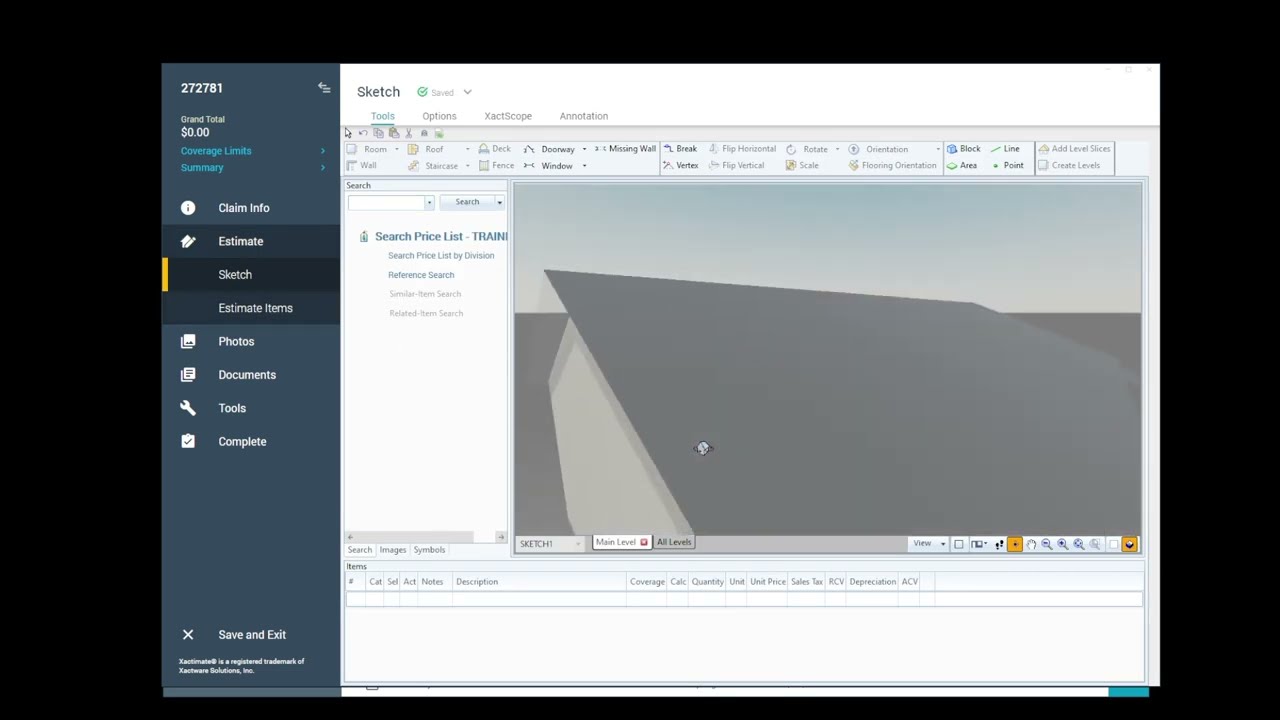Select the Fence tool
This screenshot has height=720, width=1280.
497,165
